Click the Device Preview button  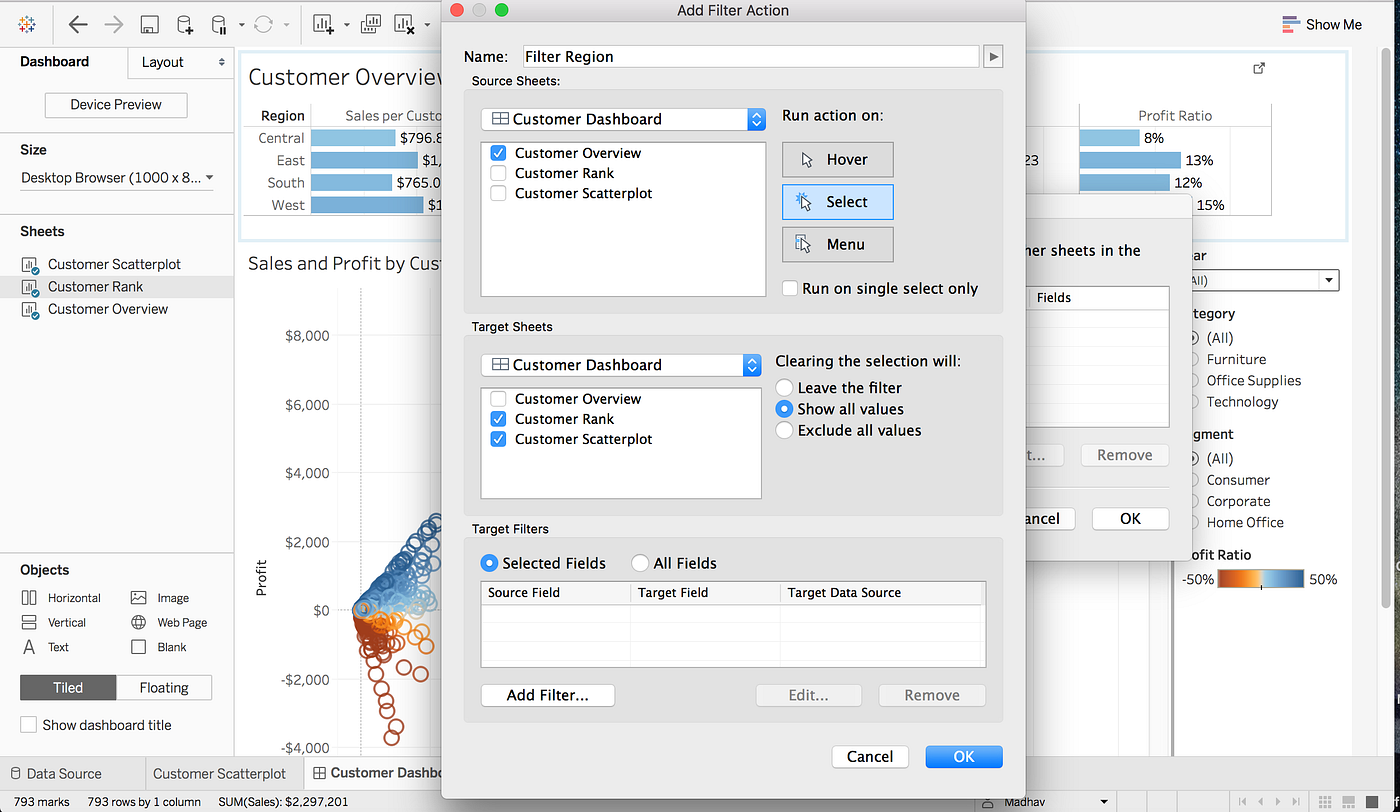tap(116, 105)
